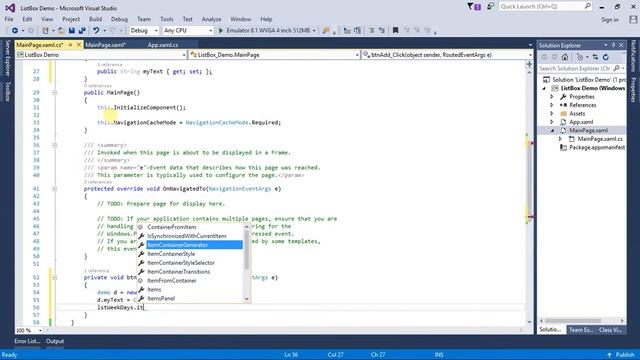
Task: Click the account avatar icon next to Sign in
Action: [633, 19]
